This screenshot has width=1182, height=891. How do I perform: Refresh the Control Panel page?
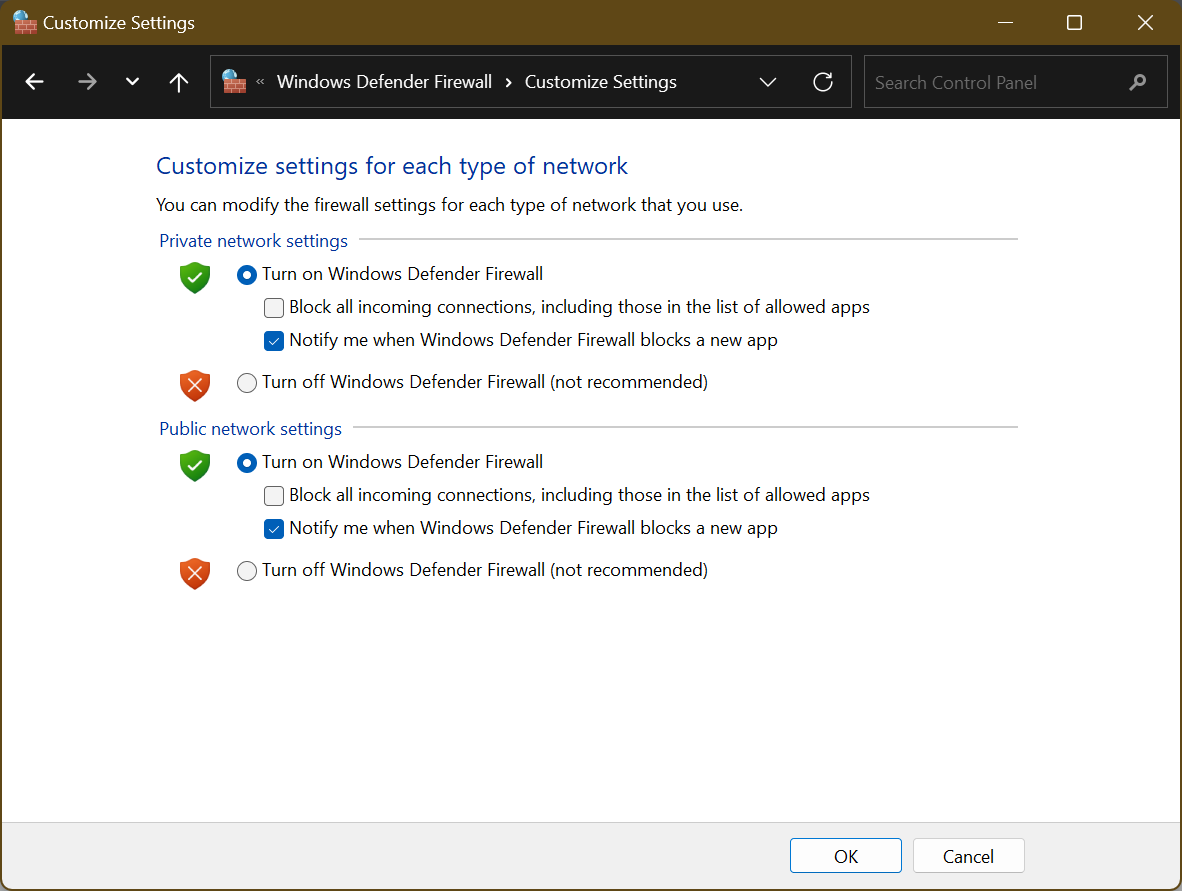click(823, 82)
